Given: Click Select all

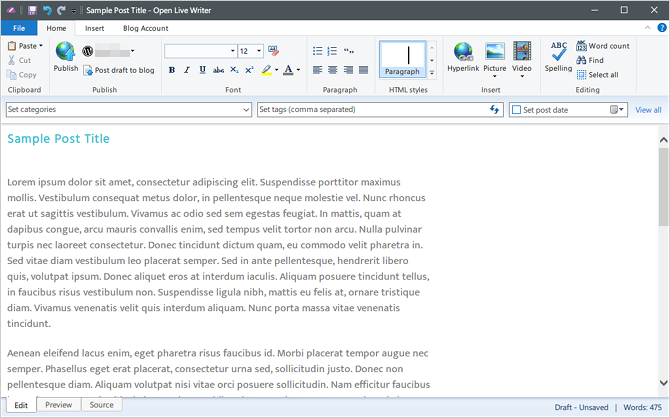Looking at the screenshot, I should (597, 75).
